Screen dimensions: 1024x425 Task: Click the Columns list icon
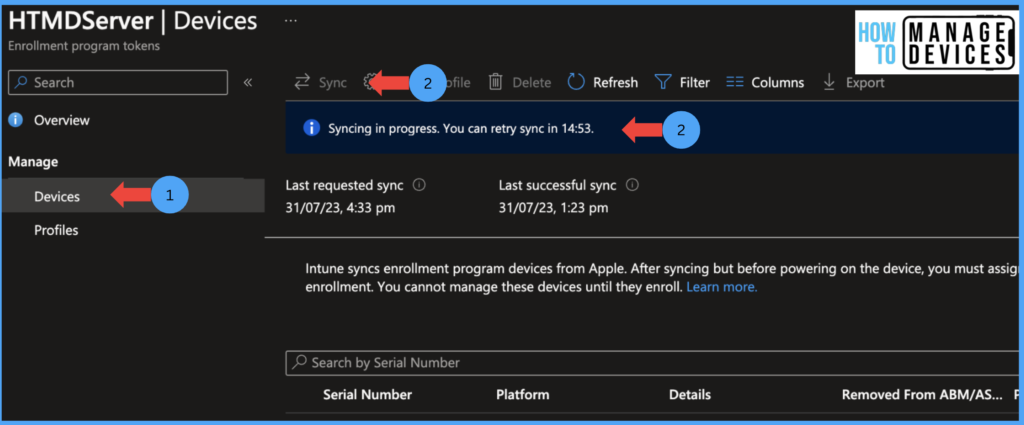735,82
